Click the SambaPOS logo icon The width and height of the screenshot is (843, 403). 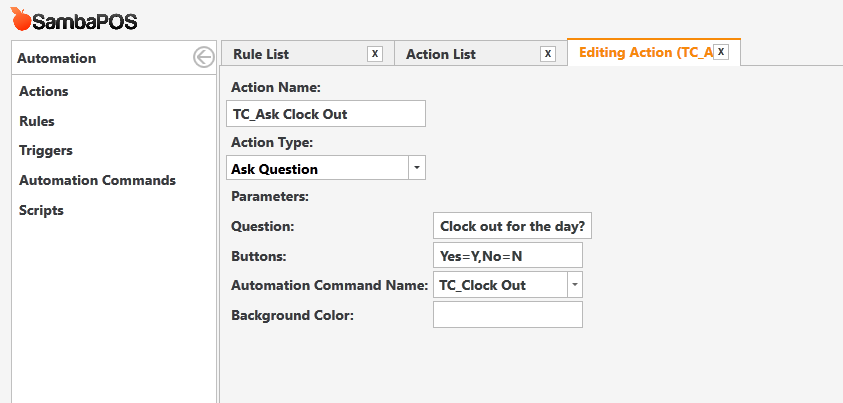tap(20, 18)
